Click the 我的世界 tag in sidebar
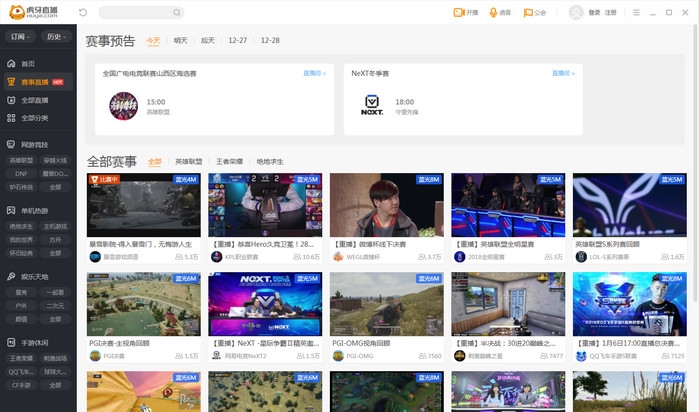Image resolution: width=699 pixels, height=412 pixels. (21, 240)
